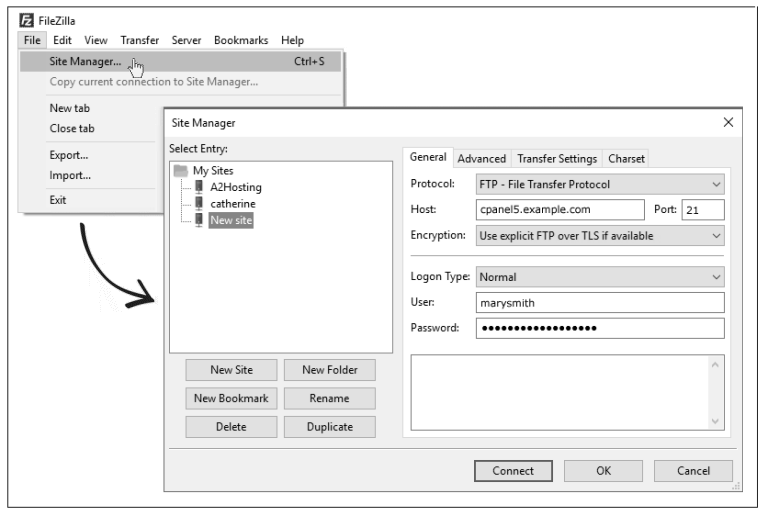Choose New tab in File menu
768x516 pixels.
coord(70,108)
